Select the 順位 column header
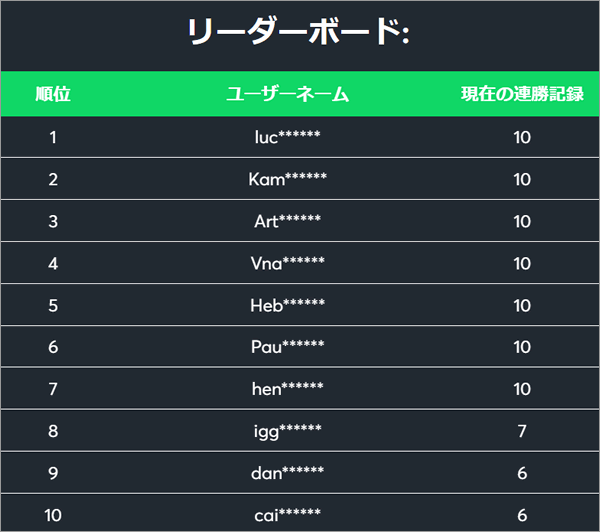 tap(53, 94)
